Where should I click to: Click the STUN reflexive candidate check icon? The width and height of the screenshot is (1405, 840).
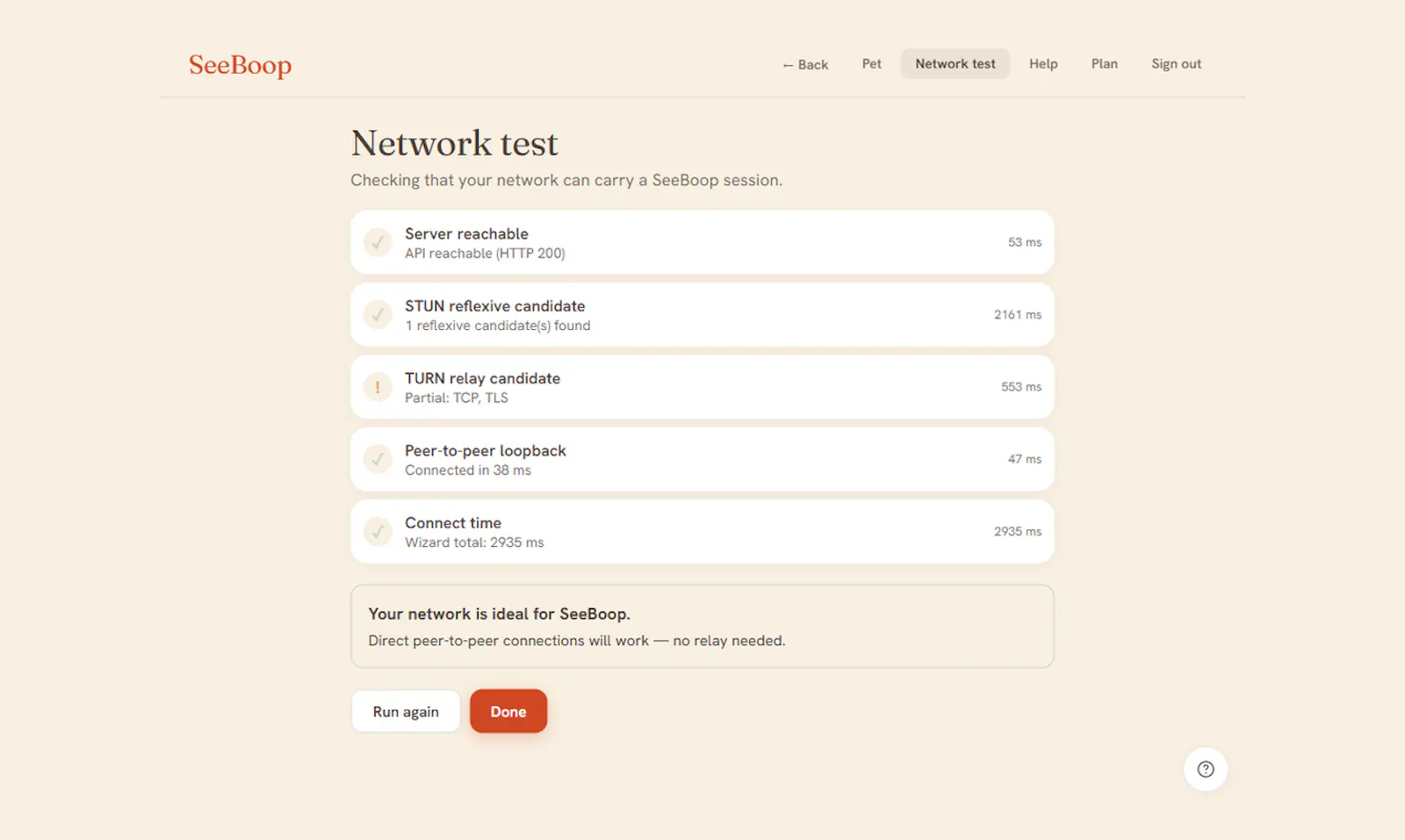tap(378, 314)
